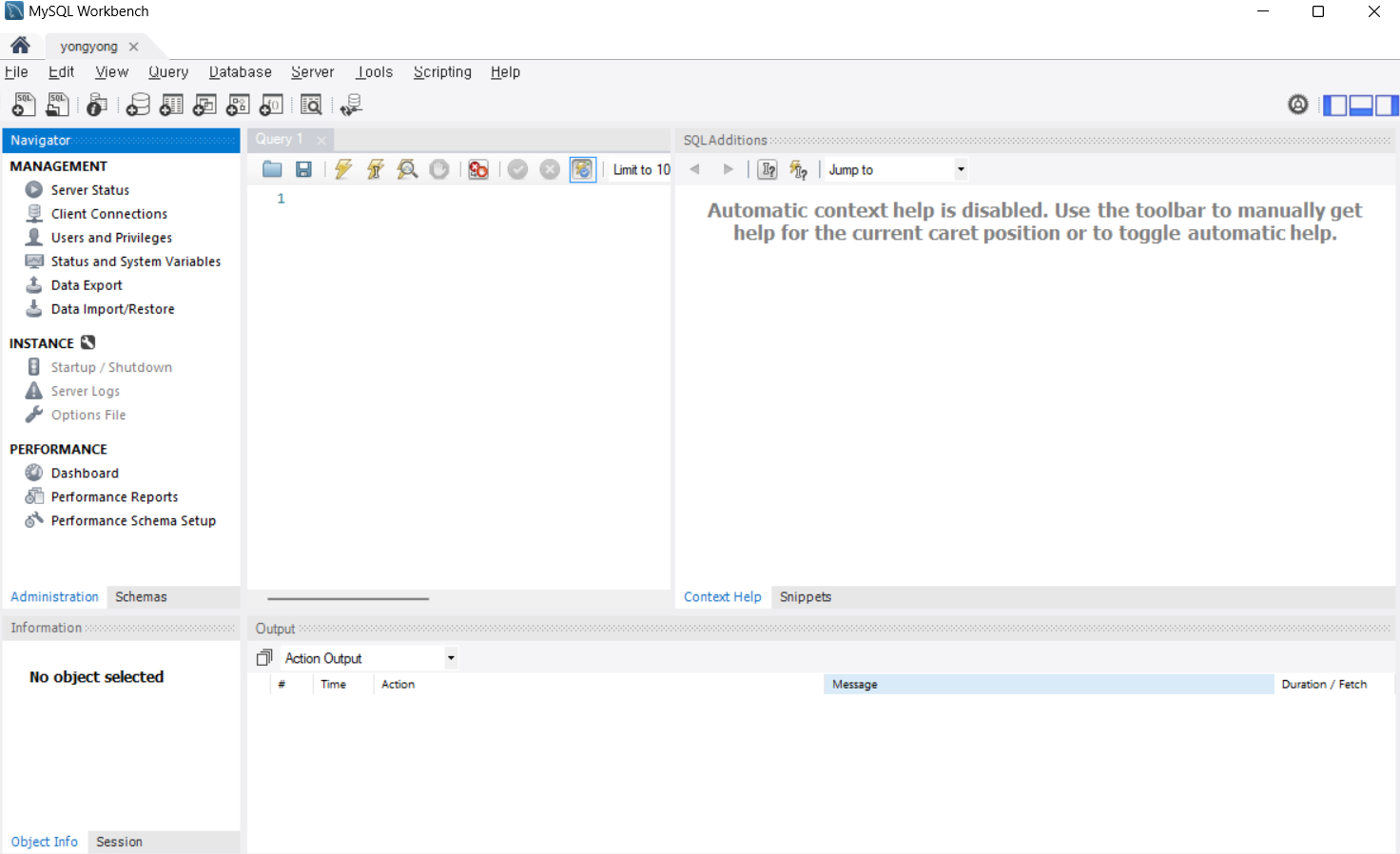Run explain plan magnifier icon

click(x=407, y=169)
